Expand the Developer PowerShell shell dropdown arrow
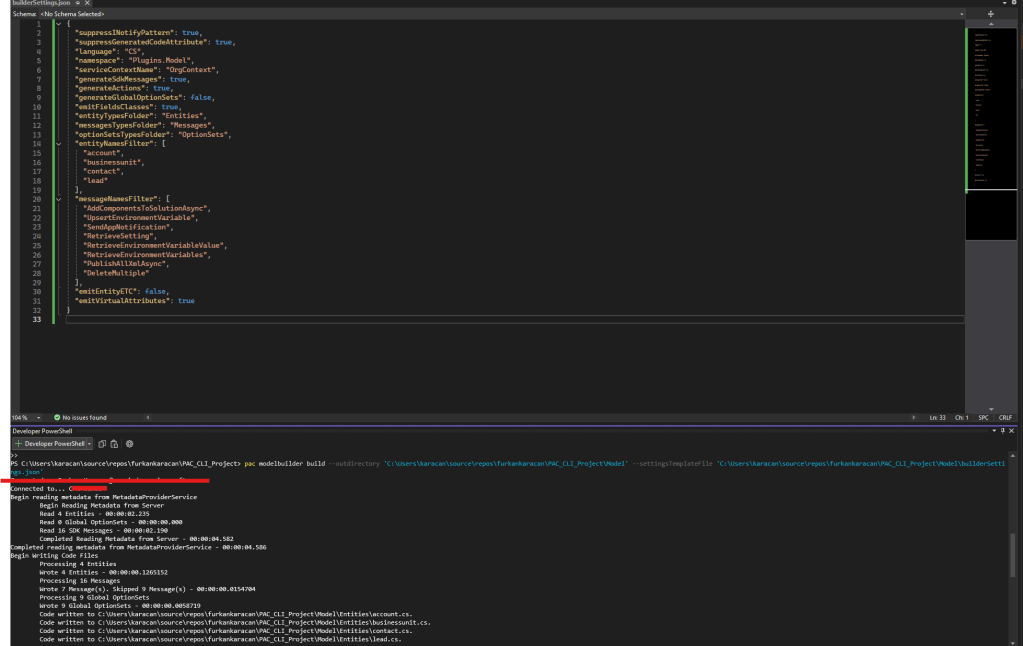Screen dimensions: 1023x646 pyautogui.click(x=90, y=443)
